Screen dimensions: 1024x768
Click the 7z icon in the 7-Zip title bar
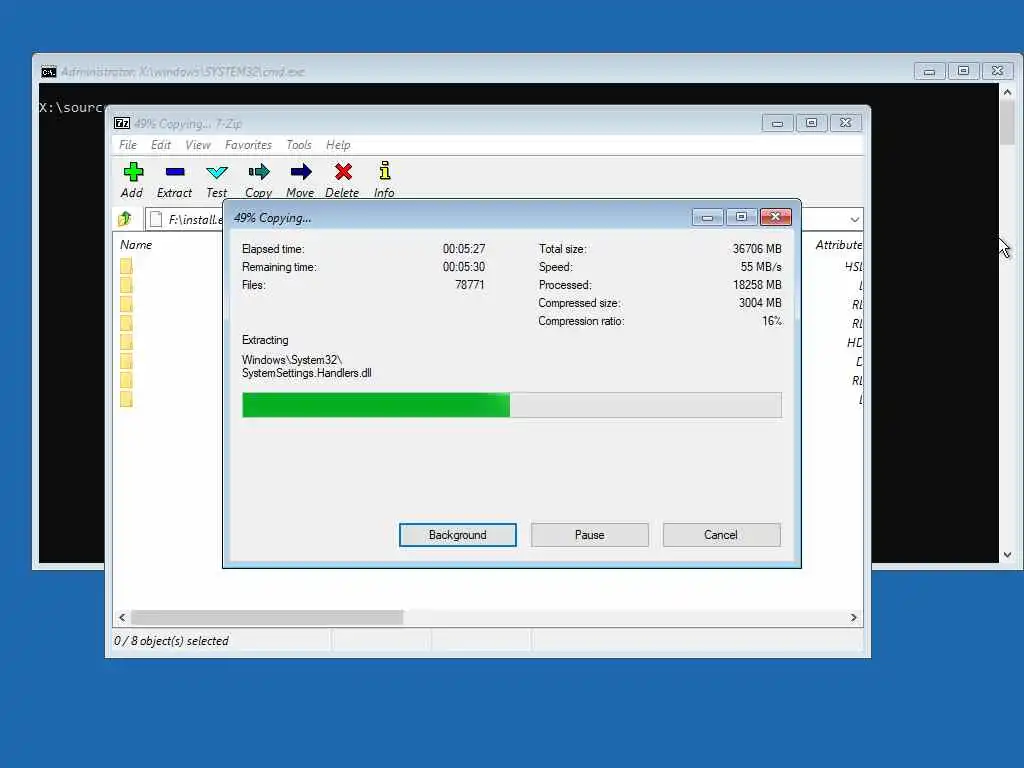(122, 123)
